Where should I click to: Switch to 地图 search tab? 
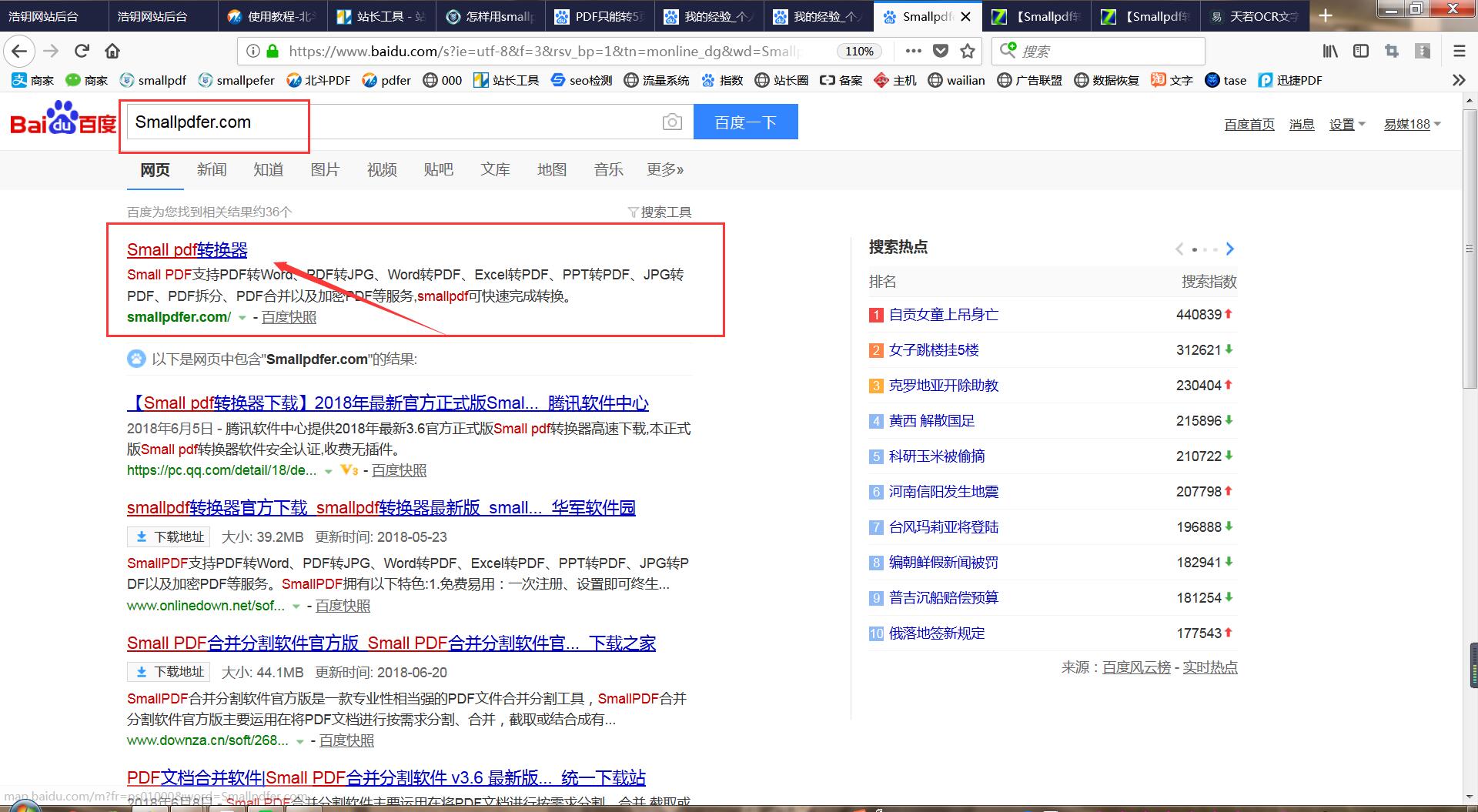pos(552,169)
